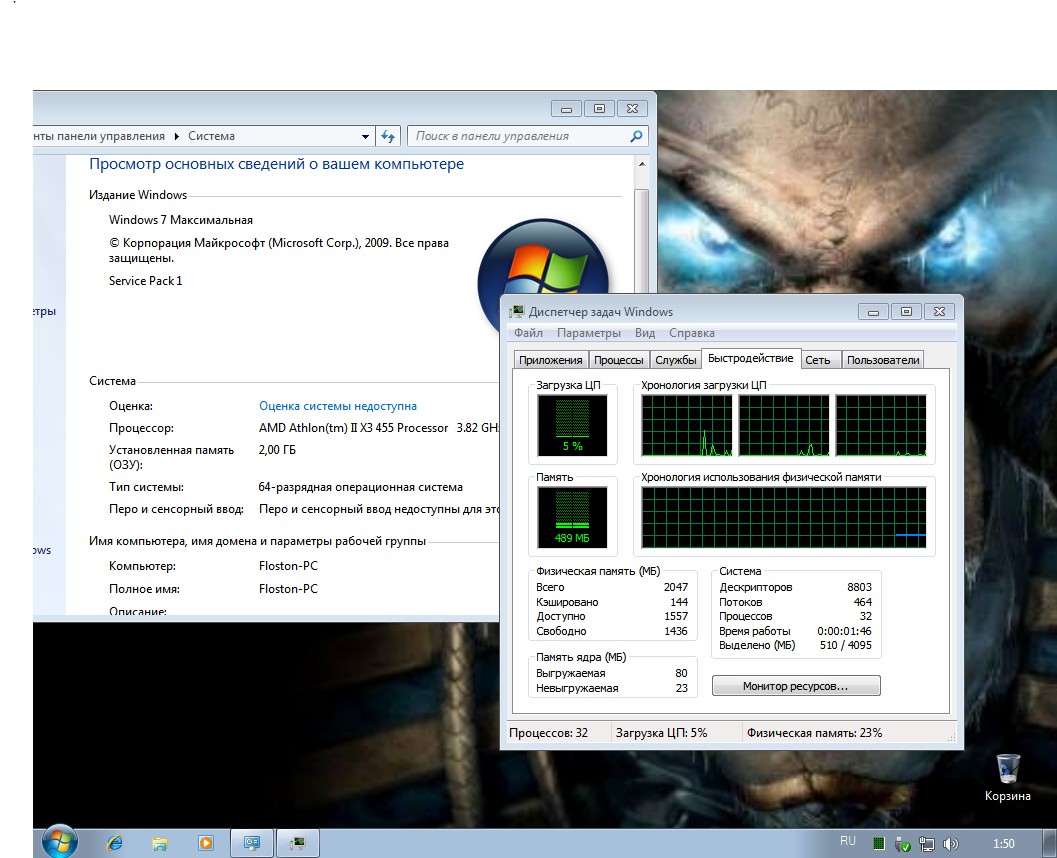Click the Процессов: 32 status bar entry

point(548,733)
